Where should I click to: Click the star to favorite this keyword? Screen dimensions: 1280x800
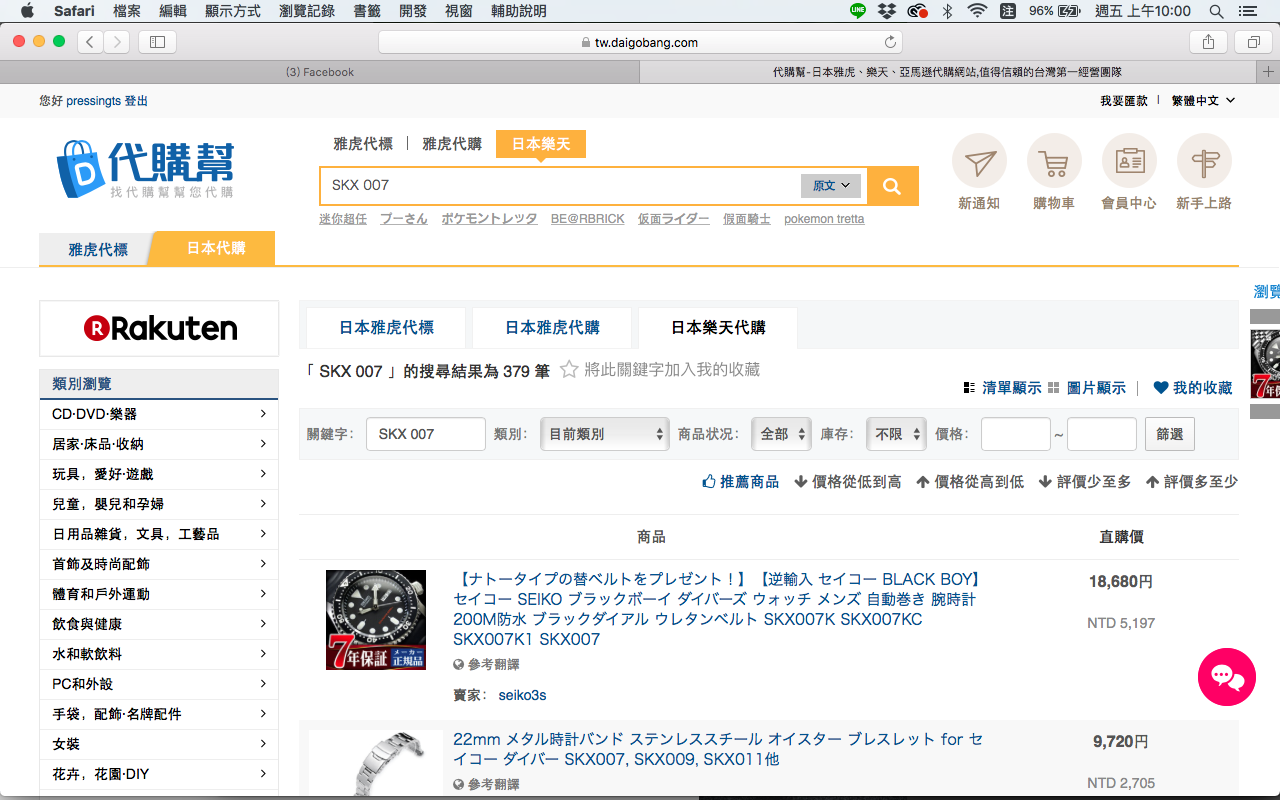click(569, 370)
